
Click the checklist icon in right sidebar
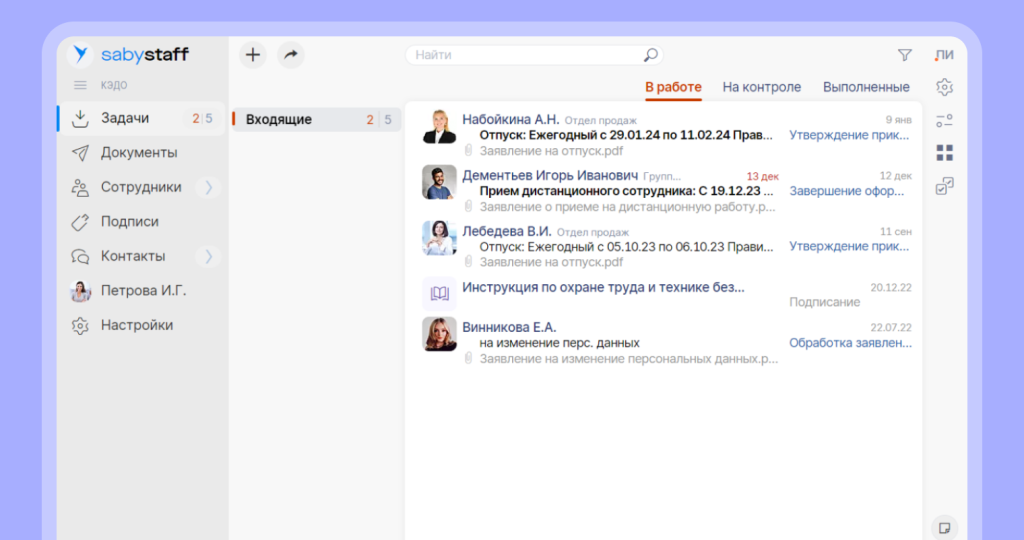tap(944, 186)
